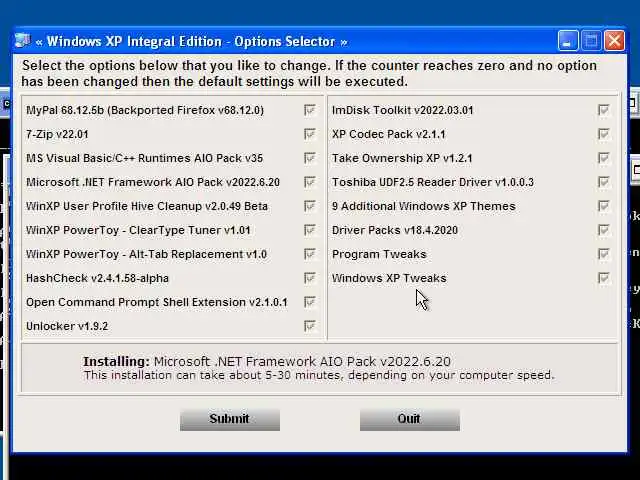This screenshot has height=480, width=640.
Task: Click the 'Windows XP Tweaks' label
Action: click(x=389, y=278)
